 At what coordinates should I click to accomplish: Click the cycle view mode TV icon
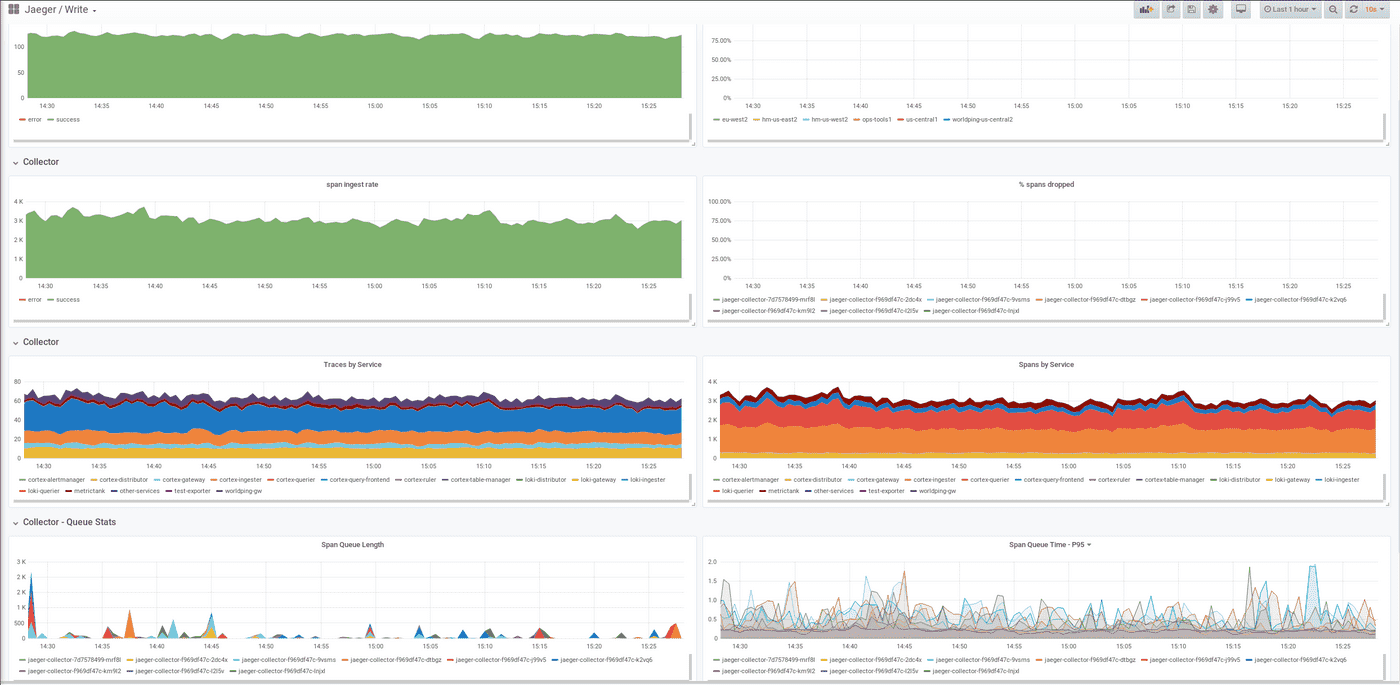(x=1240, y=8)
